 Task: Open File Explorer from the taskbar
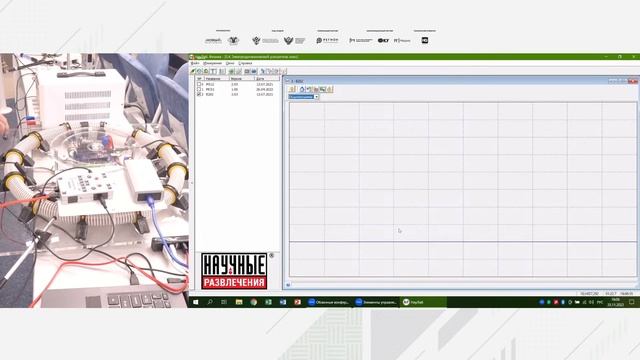point(239,302)
